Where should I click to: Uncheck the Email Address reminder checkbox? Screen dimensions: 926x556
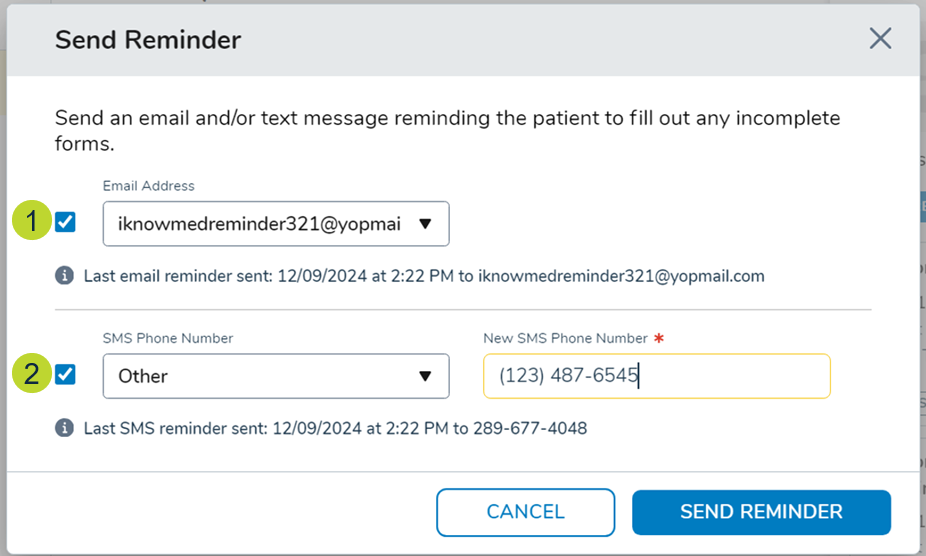[66, 222]
